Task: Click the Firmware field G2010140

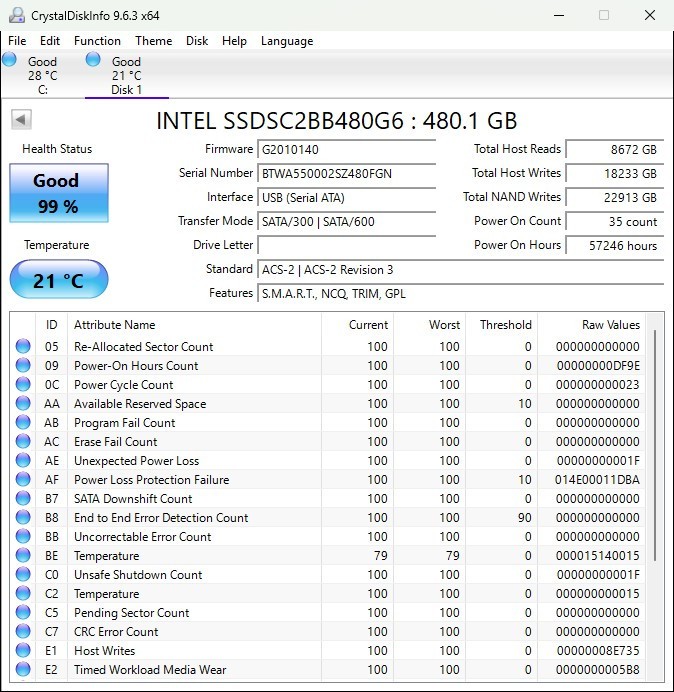Action: click(x=346, y=149)
